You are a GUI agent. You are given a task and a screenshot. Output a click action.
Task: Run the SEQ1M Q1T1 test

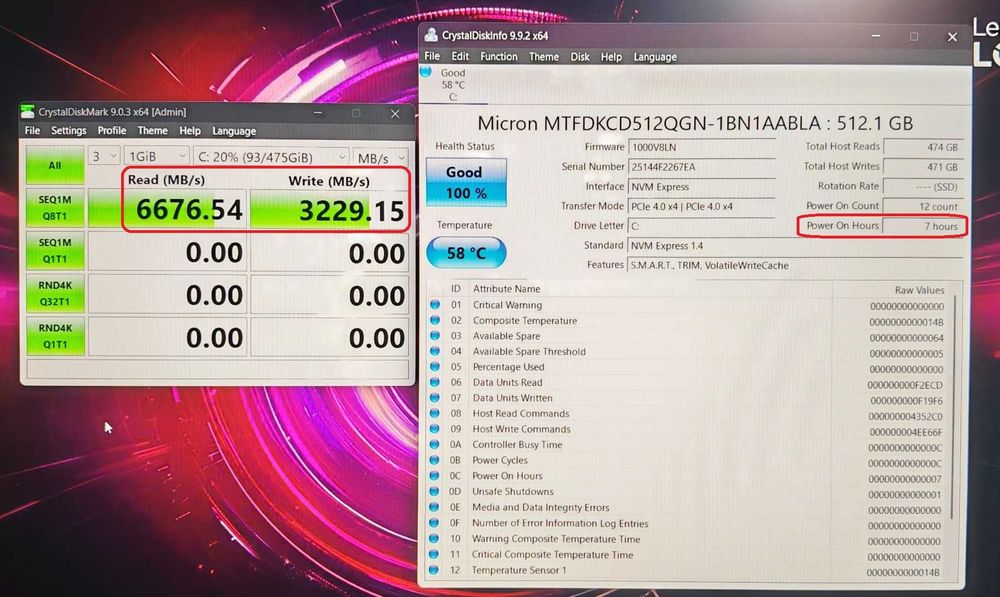coord(55,251)
